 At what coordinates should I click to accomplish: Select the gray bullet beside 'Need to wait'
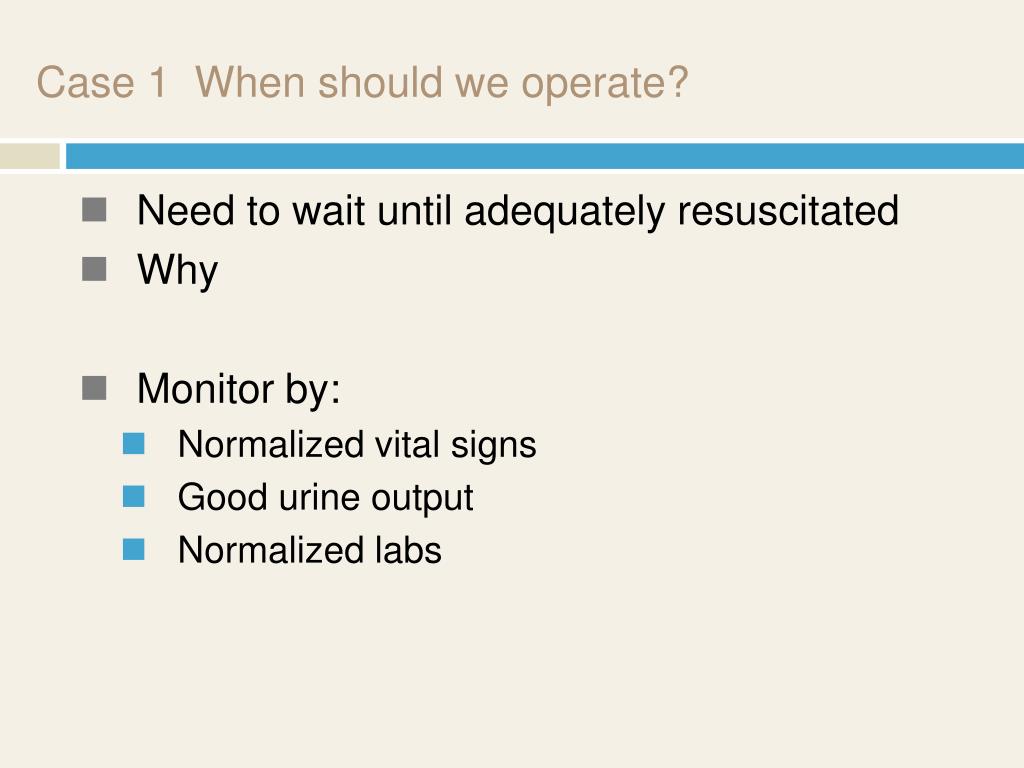(94, 210)
